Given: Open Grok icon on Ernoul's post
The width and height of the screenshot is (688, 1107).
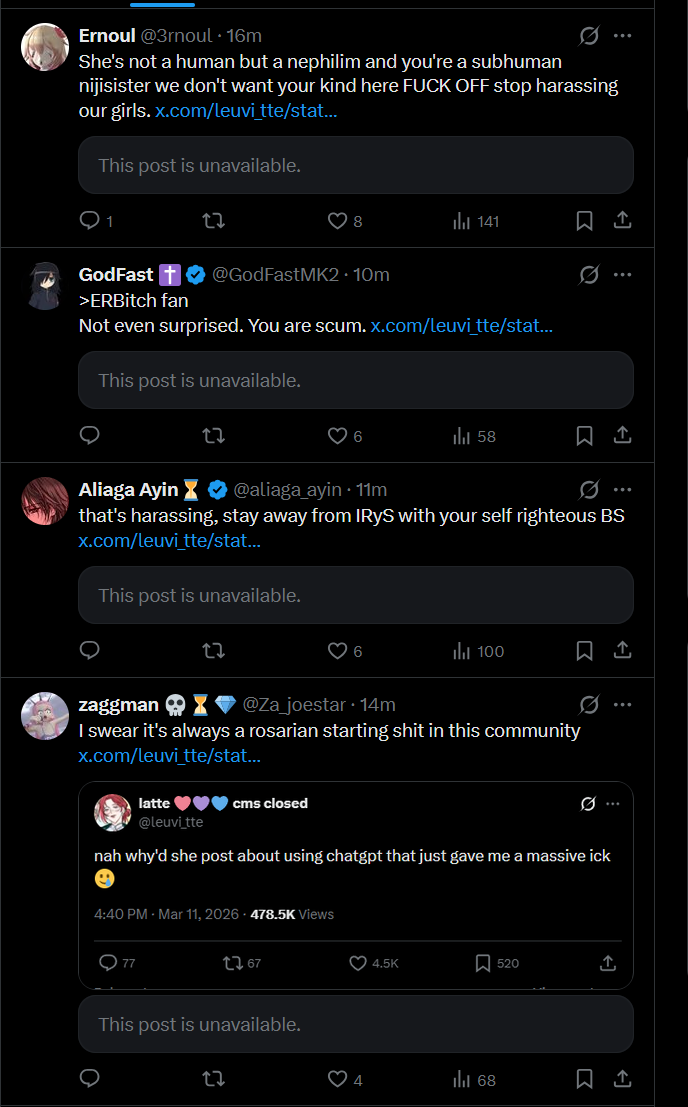Looking at the screenshot, I should click(x=589, y=36).
